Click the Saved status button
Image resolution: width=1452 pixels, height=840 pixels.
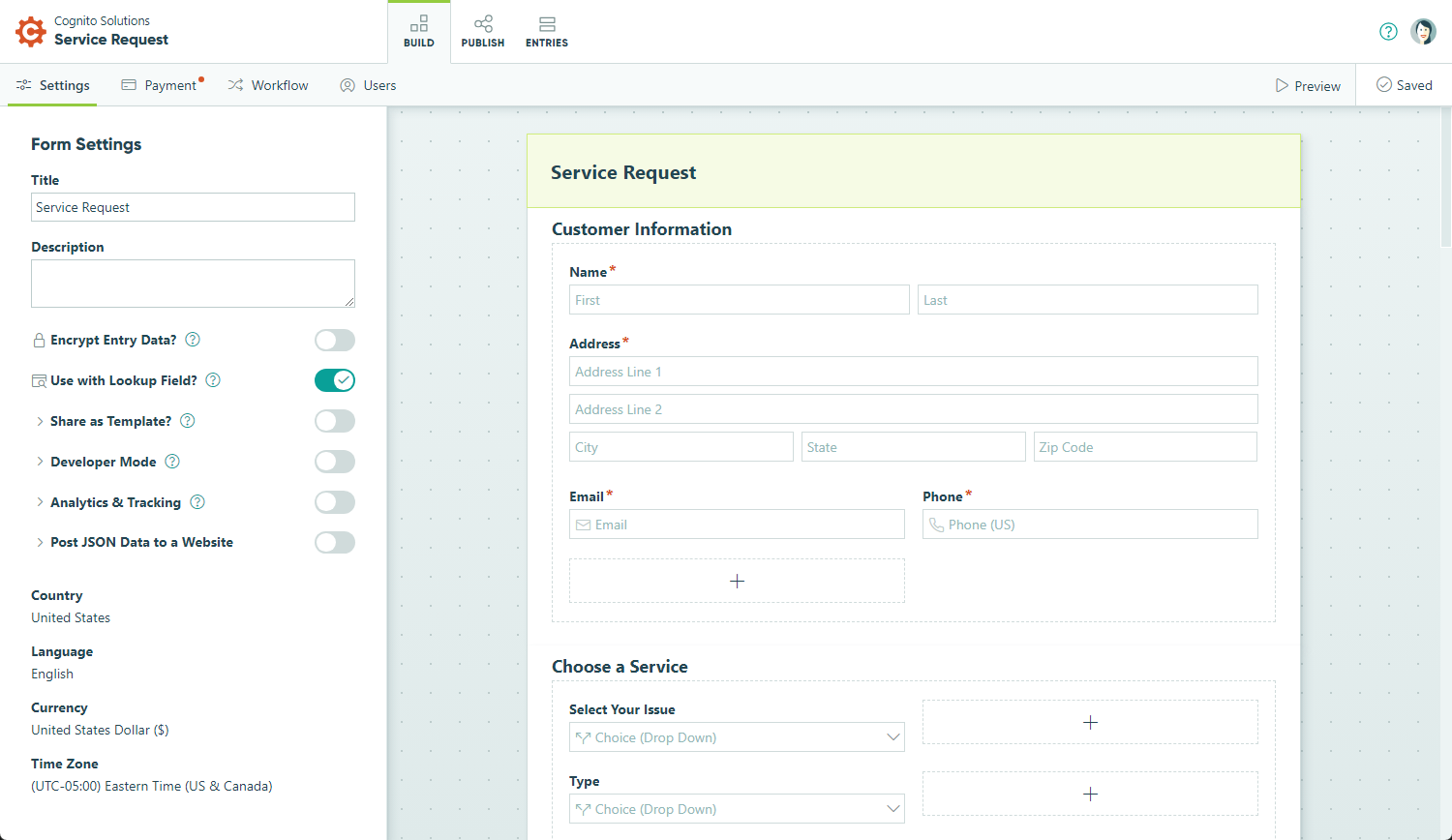point(1405,85)
